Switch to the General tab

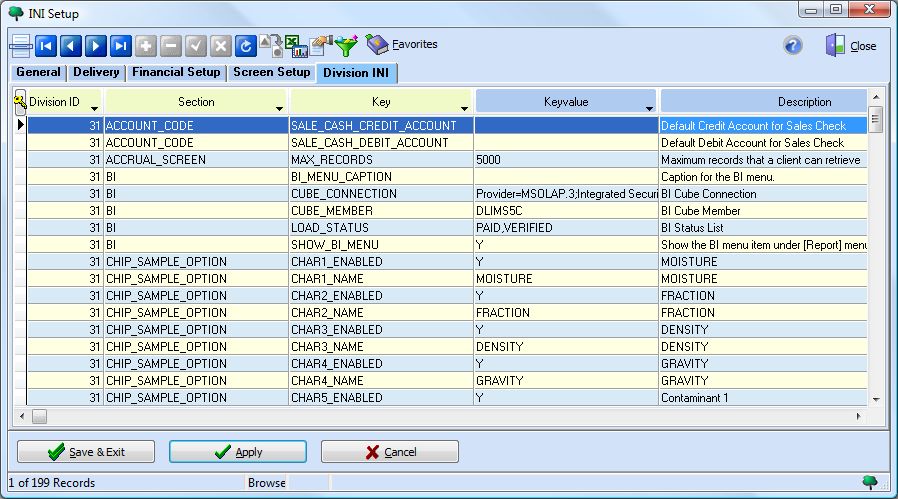39,73
